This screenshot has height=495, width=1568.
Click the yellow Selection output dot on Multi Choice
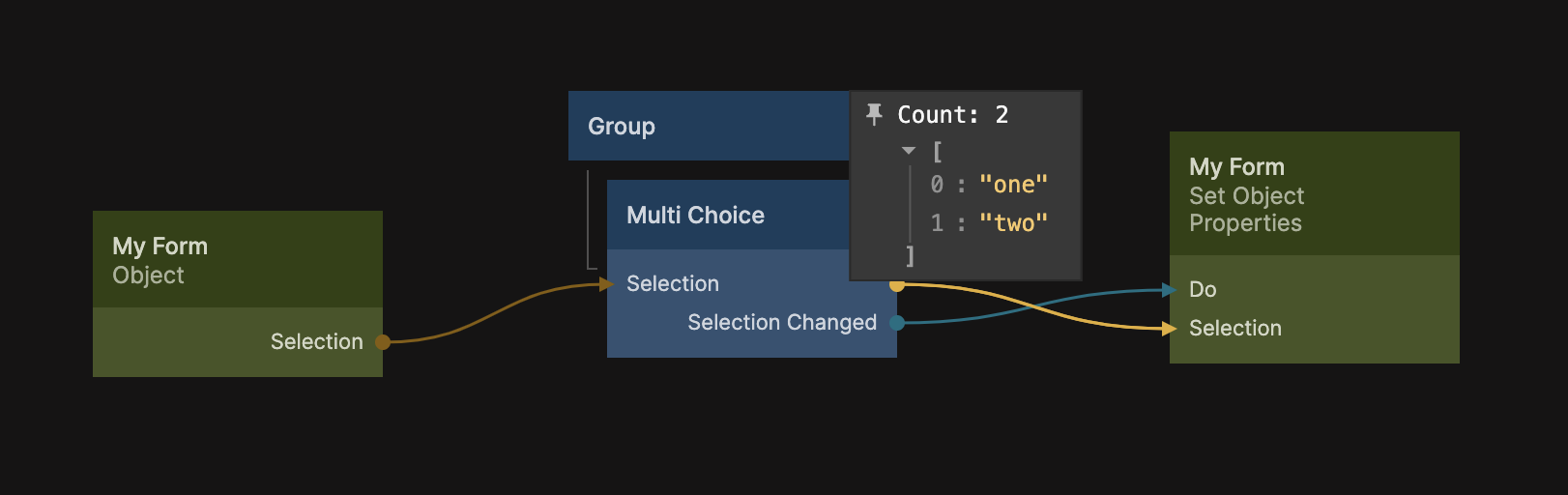point(897,285)
